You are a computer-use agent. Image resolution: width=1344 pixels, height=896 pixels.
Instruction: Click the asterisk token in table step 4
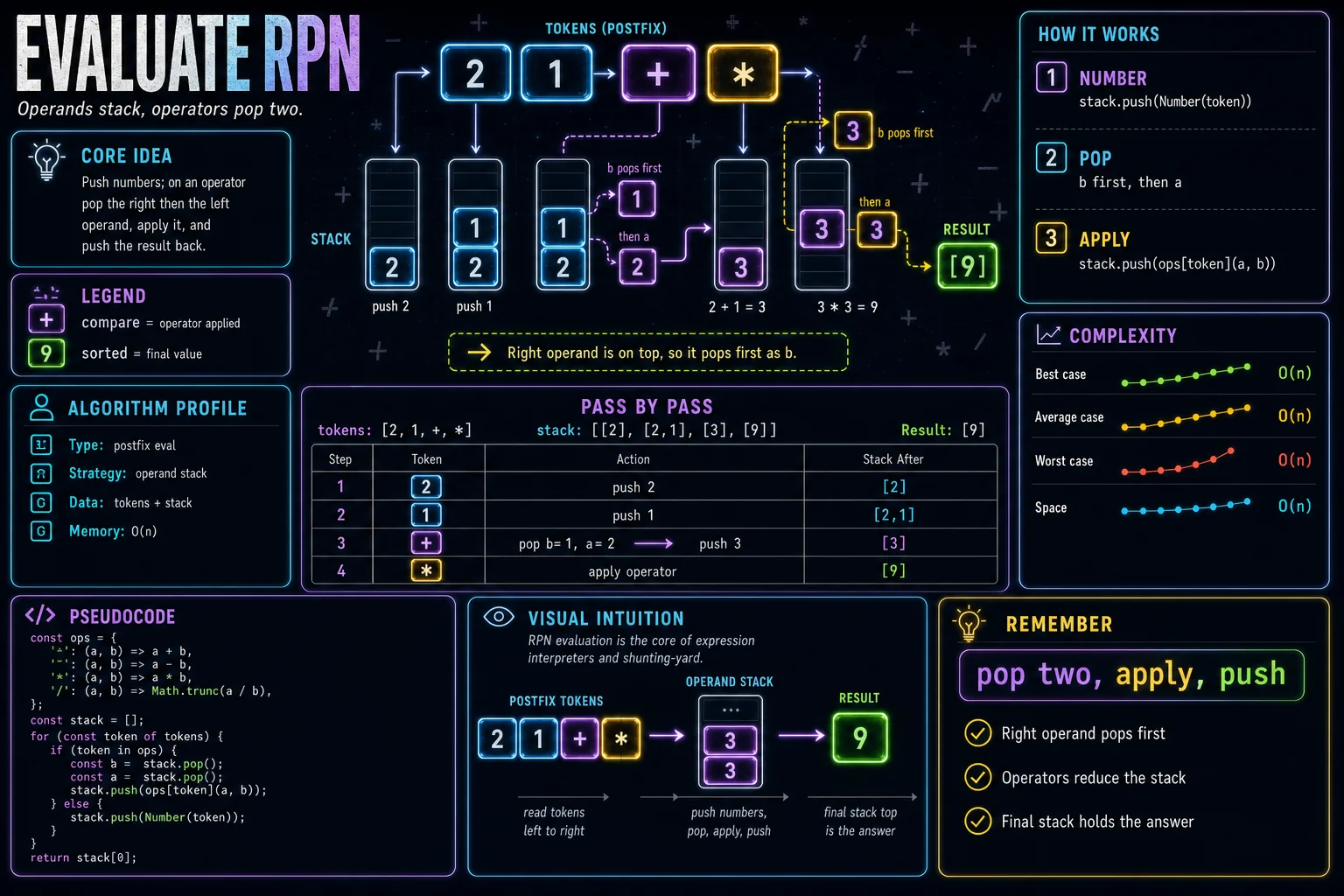click(426, 570)
